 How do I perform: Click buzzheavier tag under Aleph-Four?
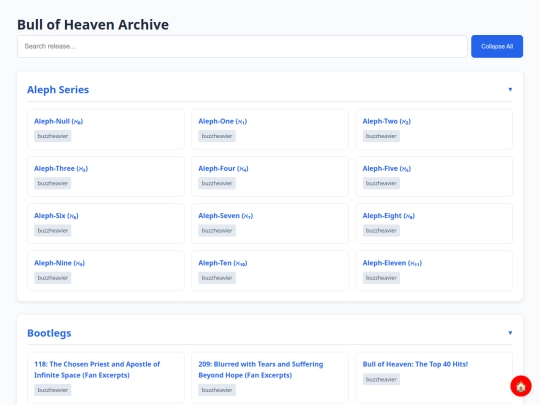click(217, 183)
